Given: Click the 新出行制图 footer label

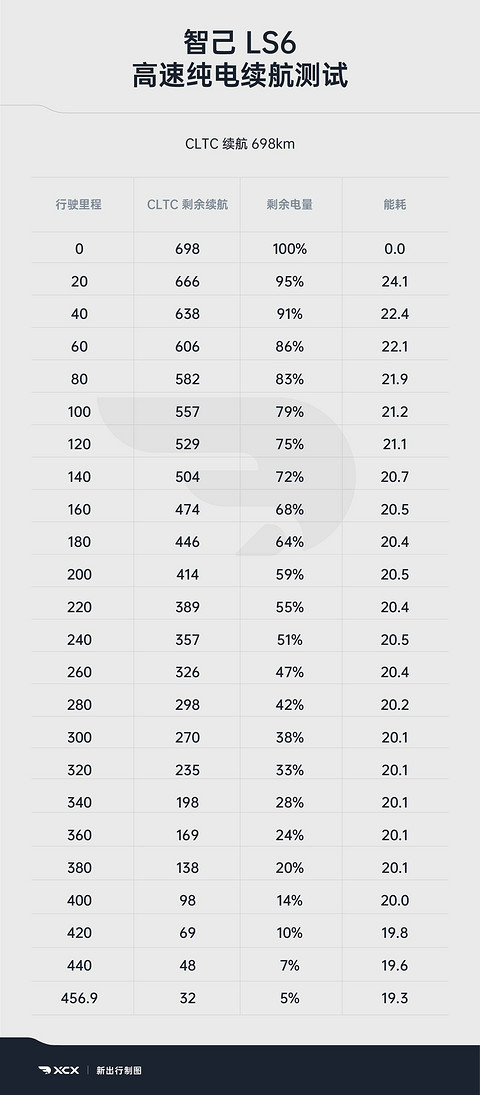Looking at the screenshot, I should [119, 1070].
